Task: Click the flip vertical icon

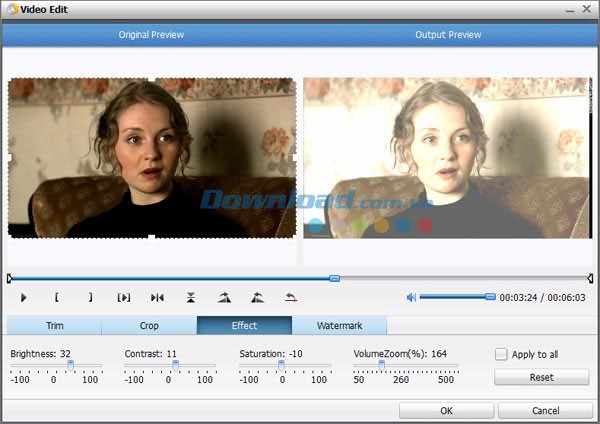Action: point(191,297)
